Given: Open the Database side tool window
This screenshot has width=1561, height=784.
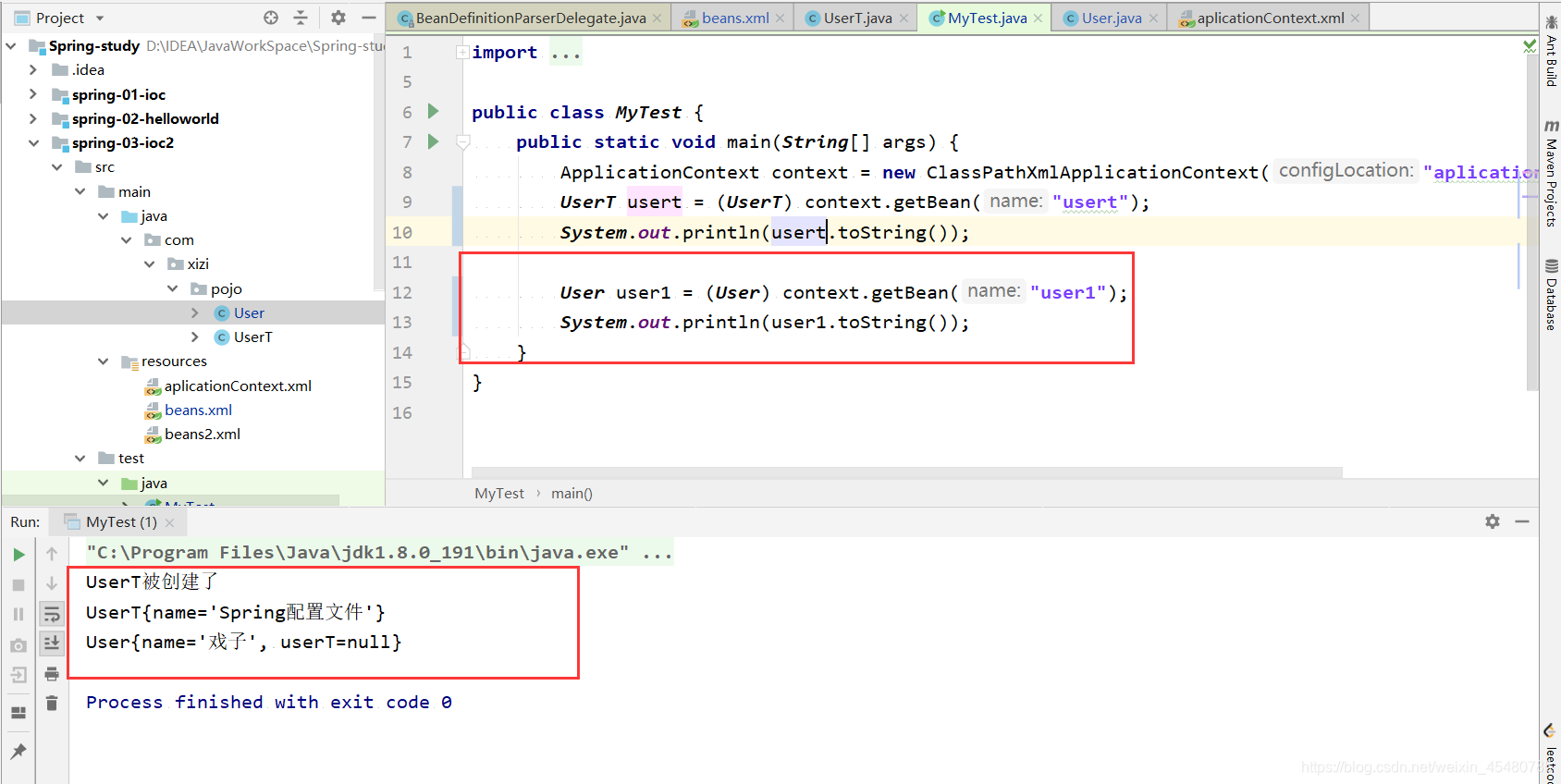Looking at the screenshot, I should [x=1551, y=294].
